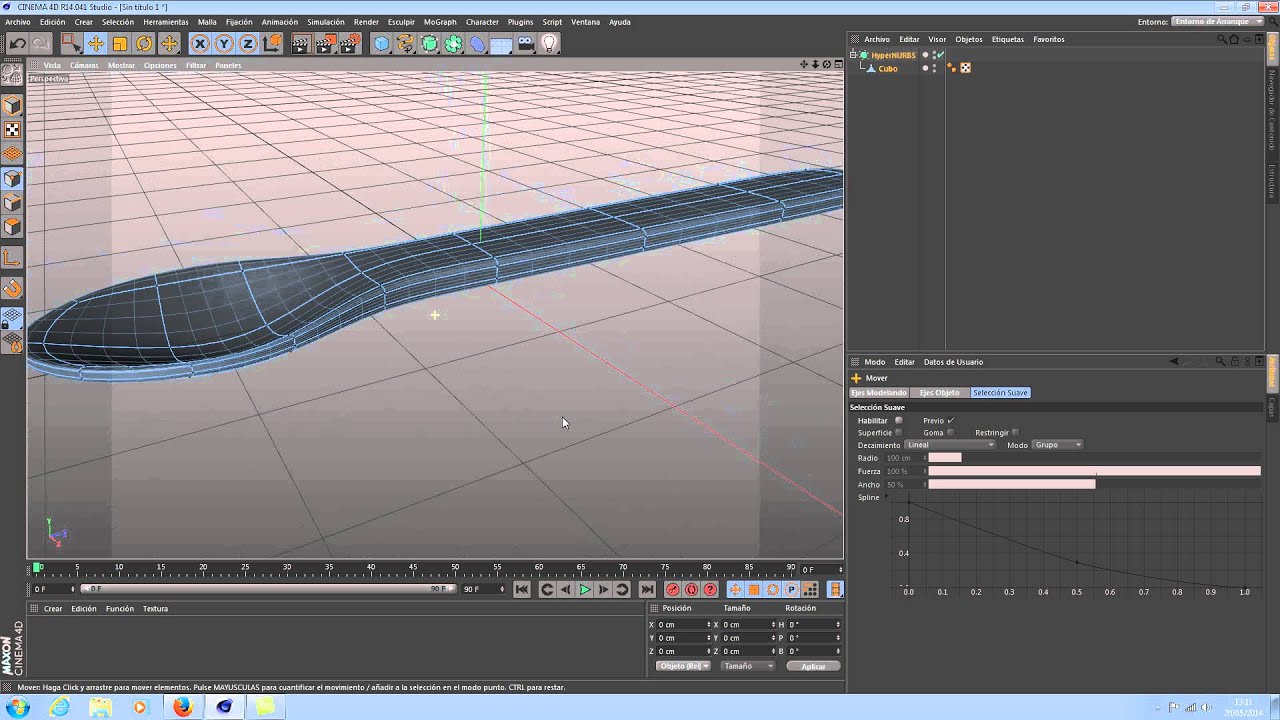Toggle the Z axis lock

coord(248,43)
